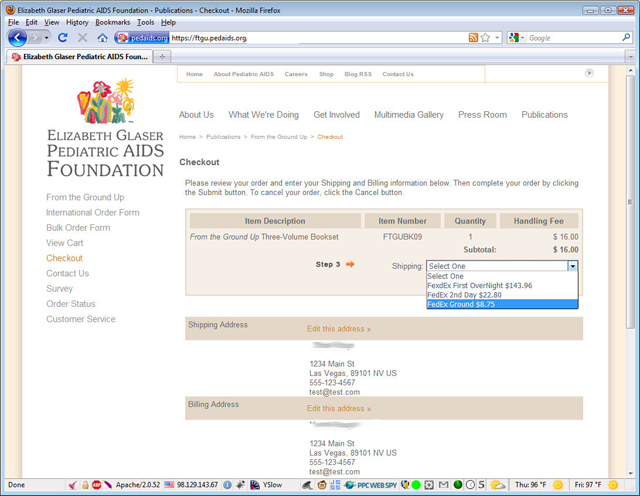This screenshot has height=496, width=640.
Task: Choose FedEx Ground $8.75 shipping option
Action: 502,304
